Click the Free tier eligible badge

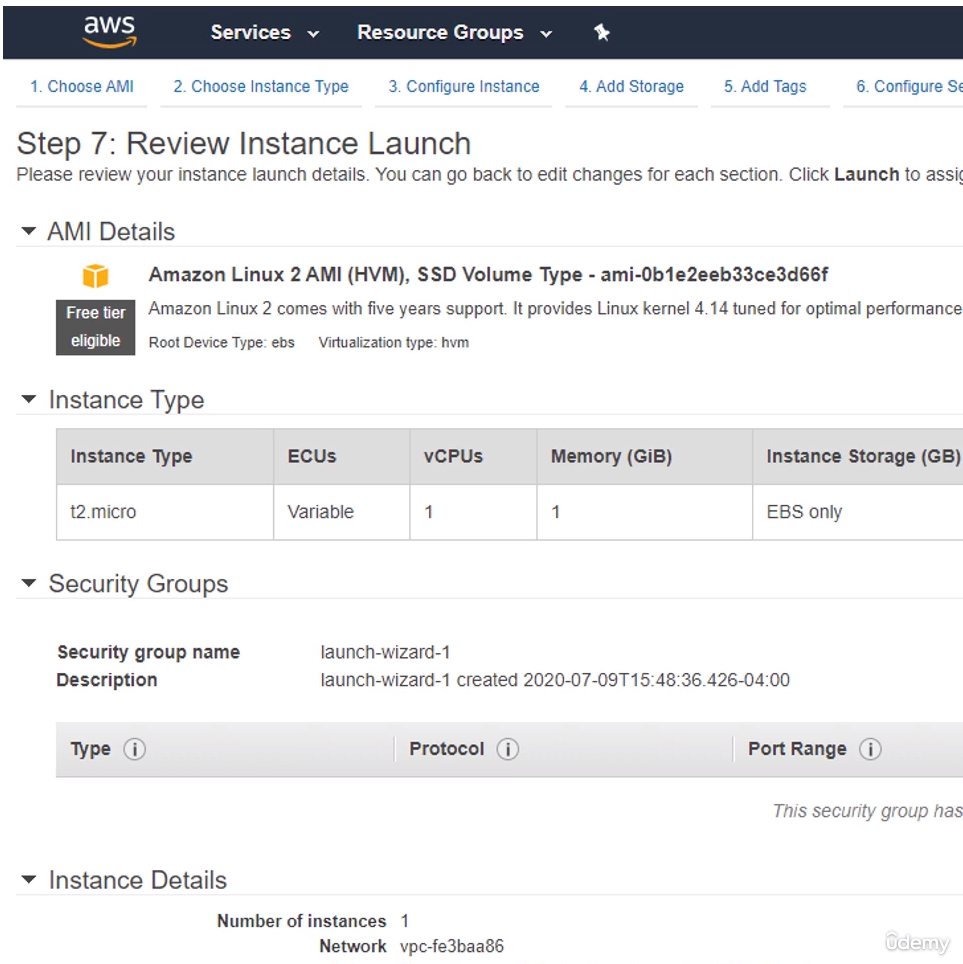[95, 327]
